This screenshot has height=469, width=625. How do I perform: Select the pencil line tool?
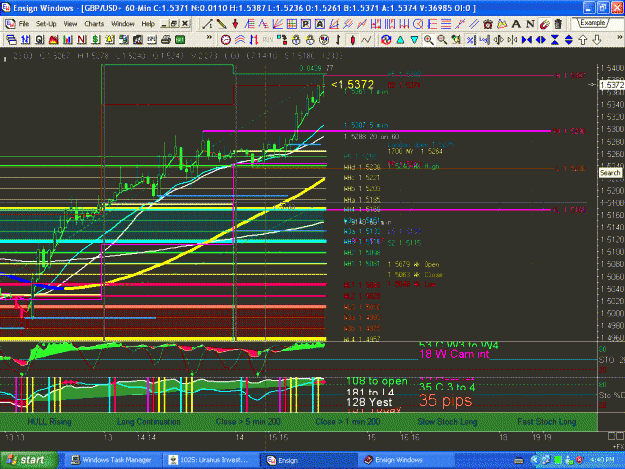tap(221, 24)
